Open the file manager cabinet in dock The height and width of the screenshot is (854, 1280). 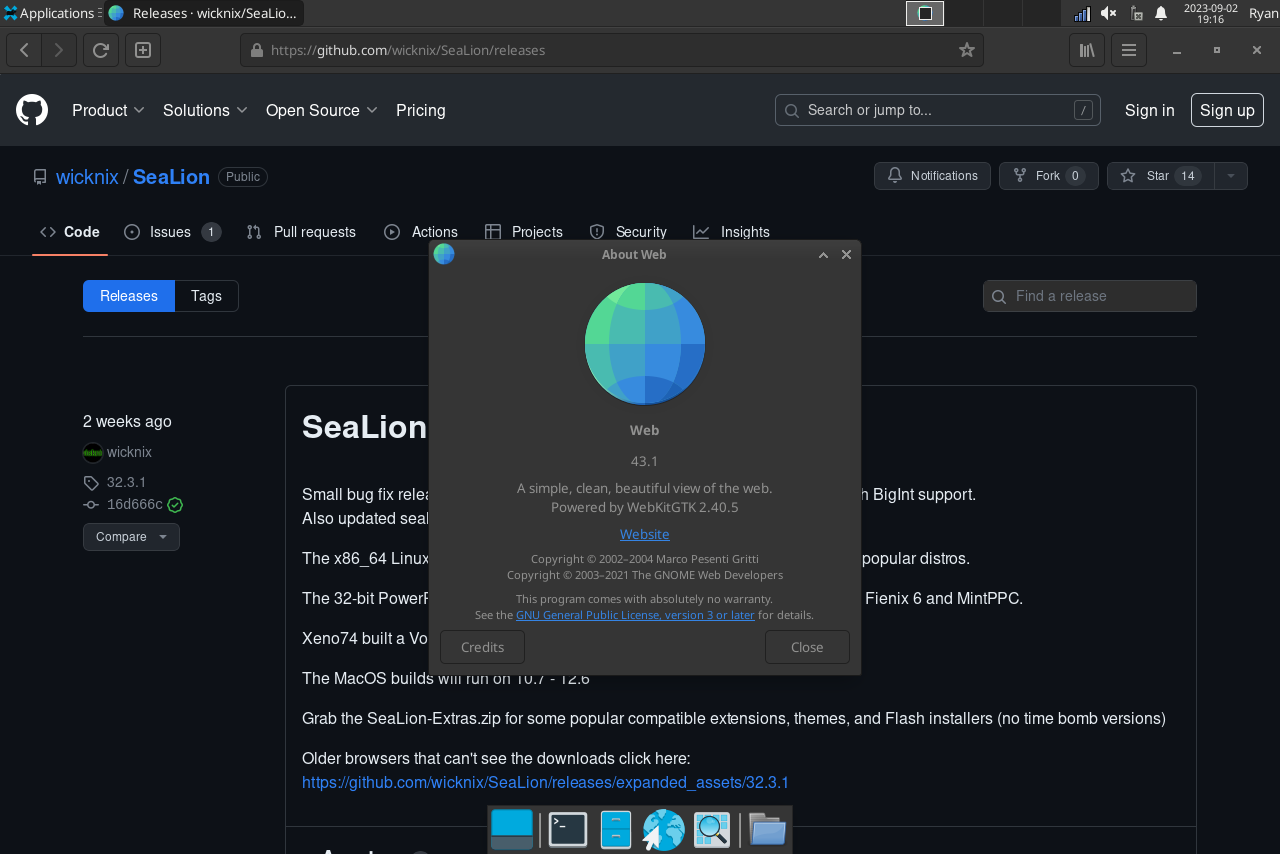[x=615, y=829]
